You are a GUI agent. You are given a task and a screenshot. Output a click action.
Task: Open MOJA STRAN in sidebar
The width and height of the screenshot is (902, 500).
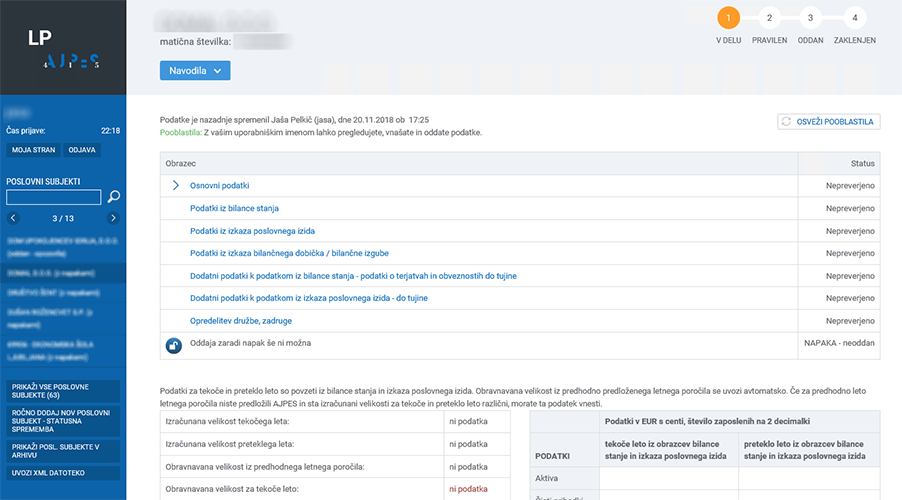[33, 150]
